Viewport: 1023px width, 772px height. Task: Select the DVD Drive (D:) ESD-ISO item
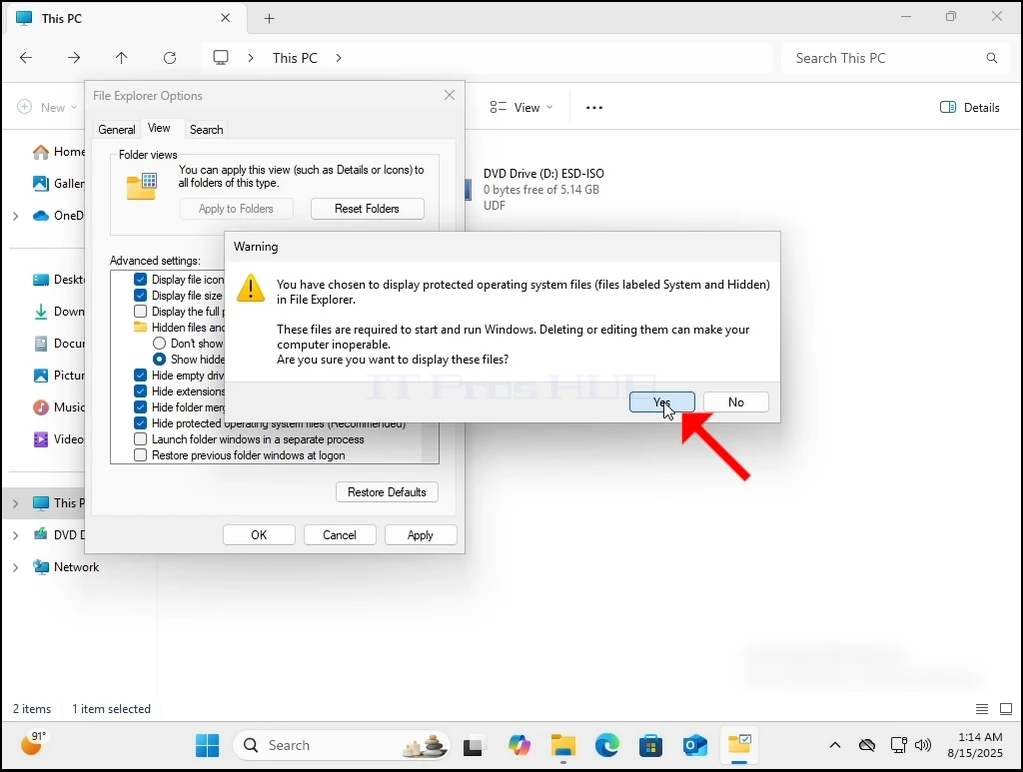coord(543,189)
